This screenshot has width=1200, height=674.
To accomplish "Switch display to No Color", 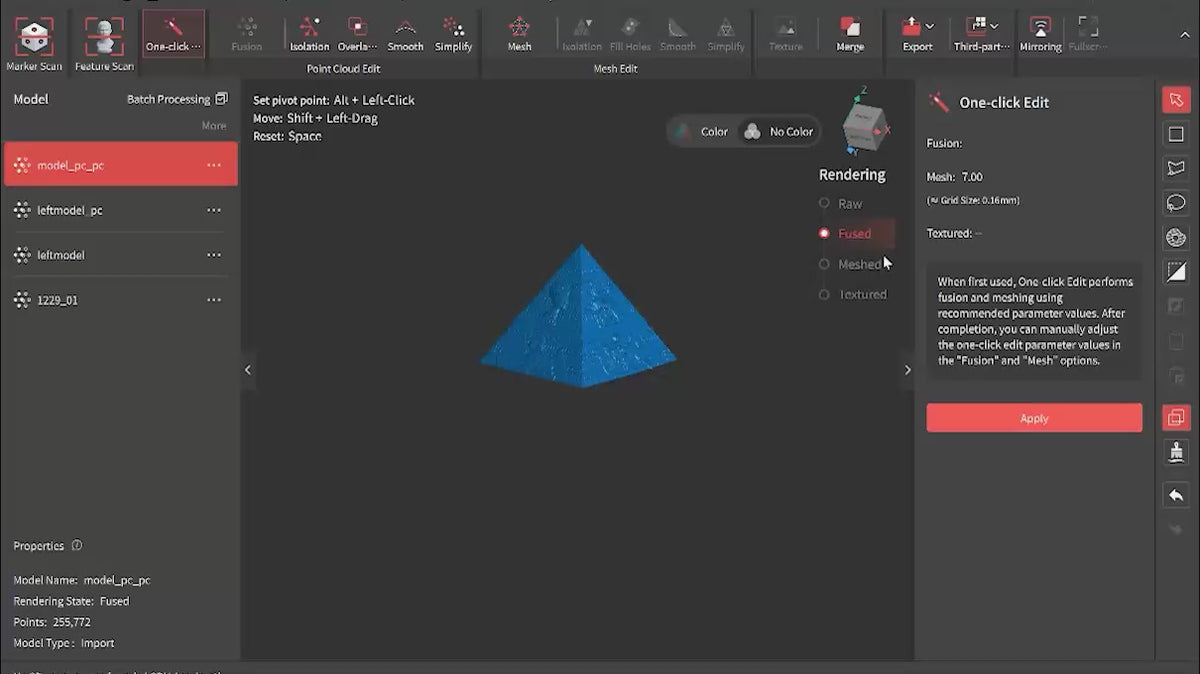I will pos(778,132).
